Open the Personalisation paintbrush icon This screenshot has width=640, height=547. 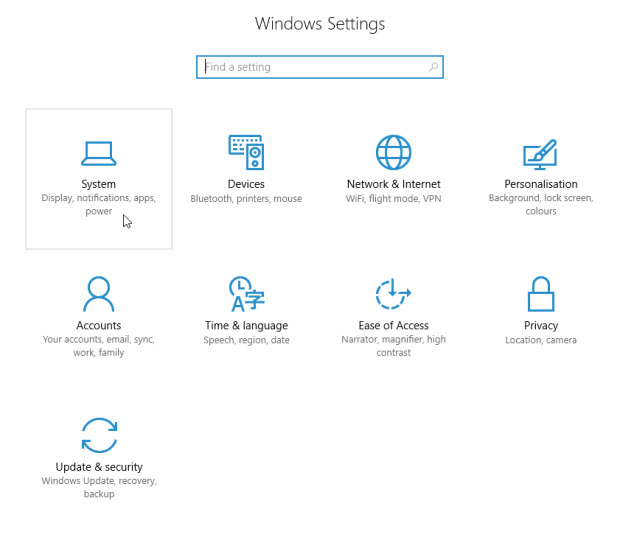point(540,154)
